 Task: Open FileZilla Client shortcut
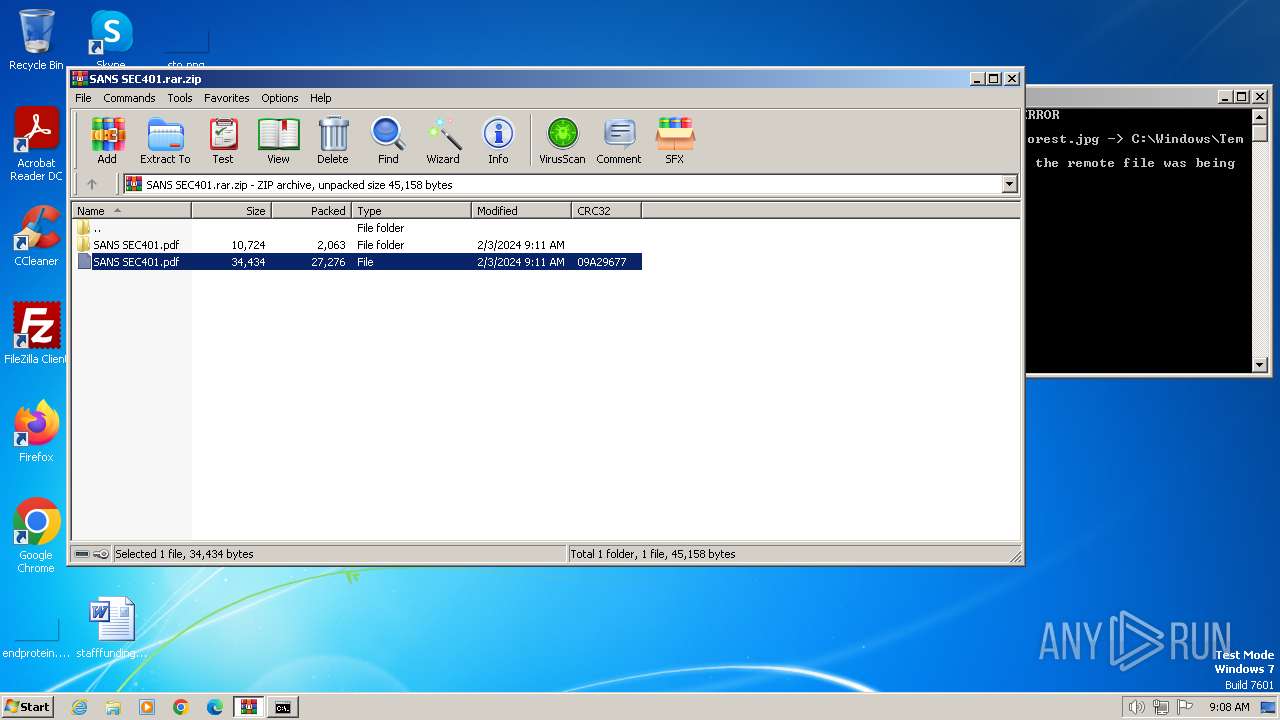point(36,334)
